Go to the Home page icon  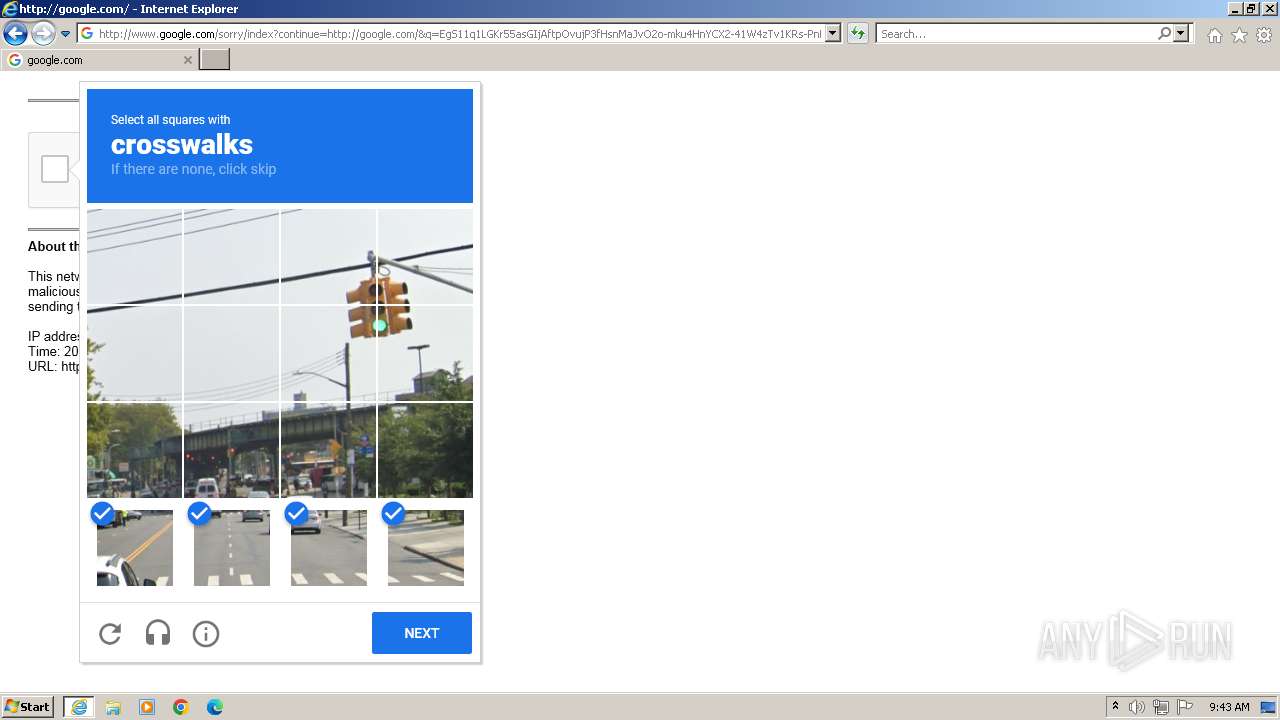(x=1214, y=35)
